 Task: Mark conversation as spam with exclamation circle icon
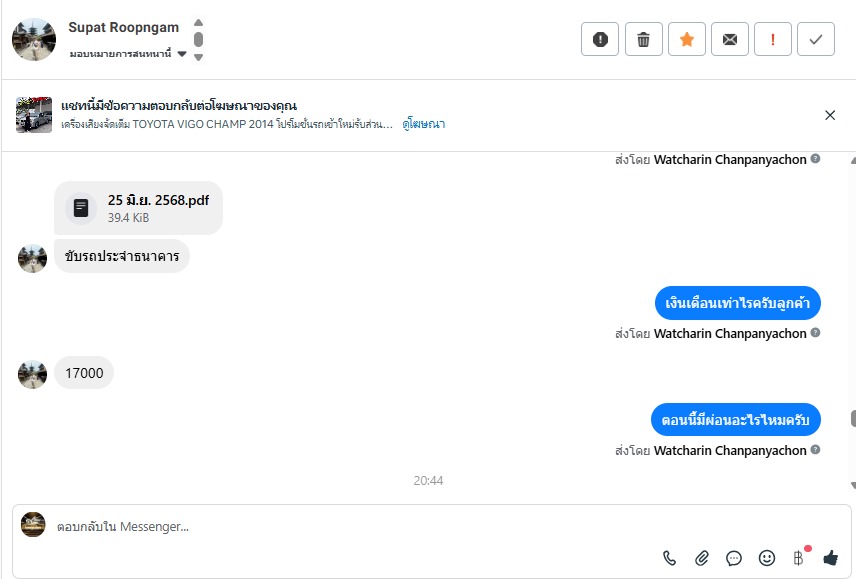pos(600,39)
